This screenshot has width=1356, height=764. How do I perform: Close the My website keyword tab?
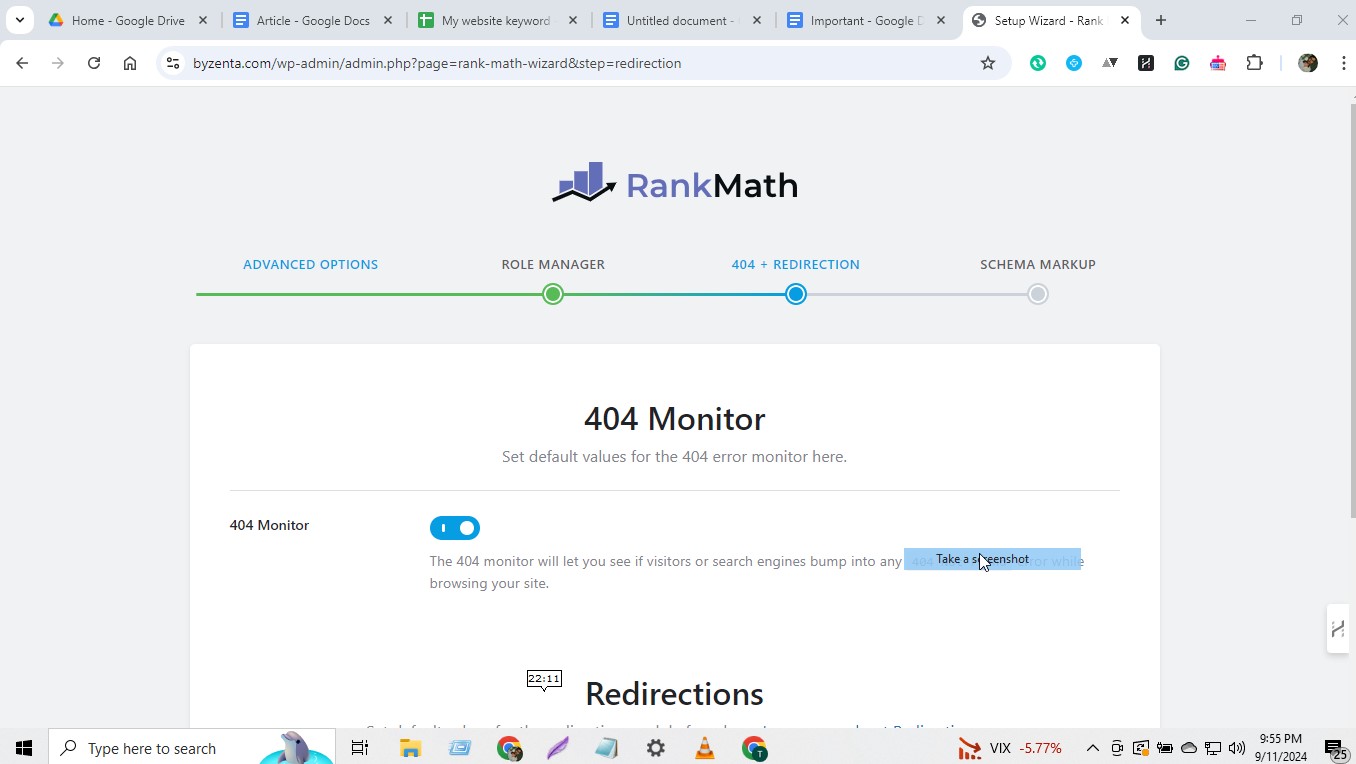coord(572,20)
